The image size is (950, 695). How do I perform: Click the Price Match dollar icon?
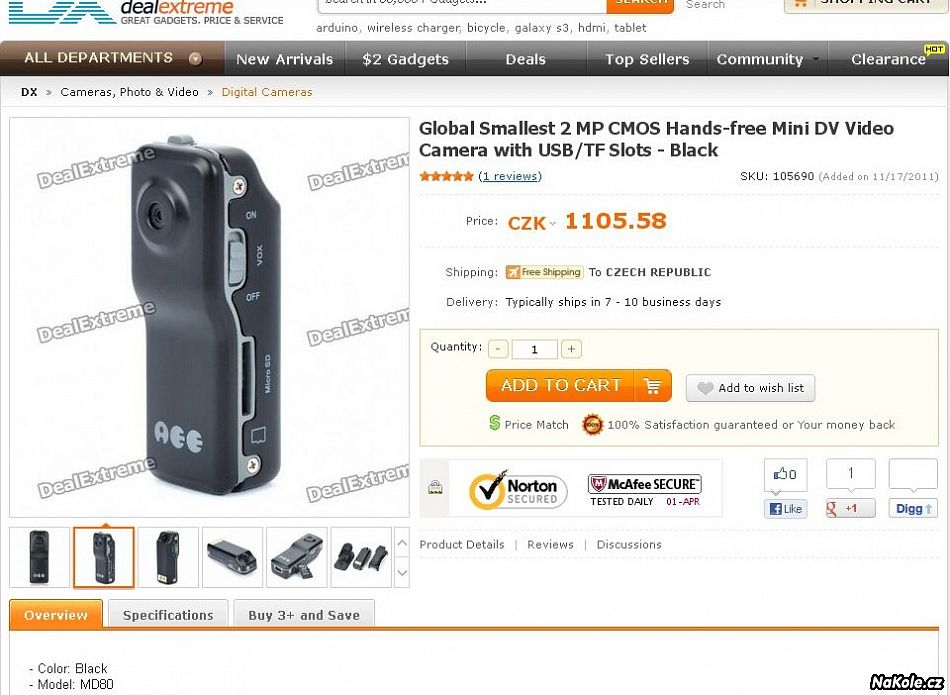click(494, 424)
